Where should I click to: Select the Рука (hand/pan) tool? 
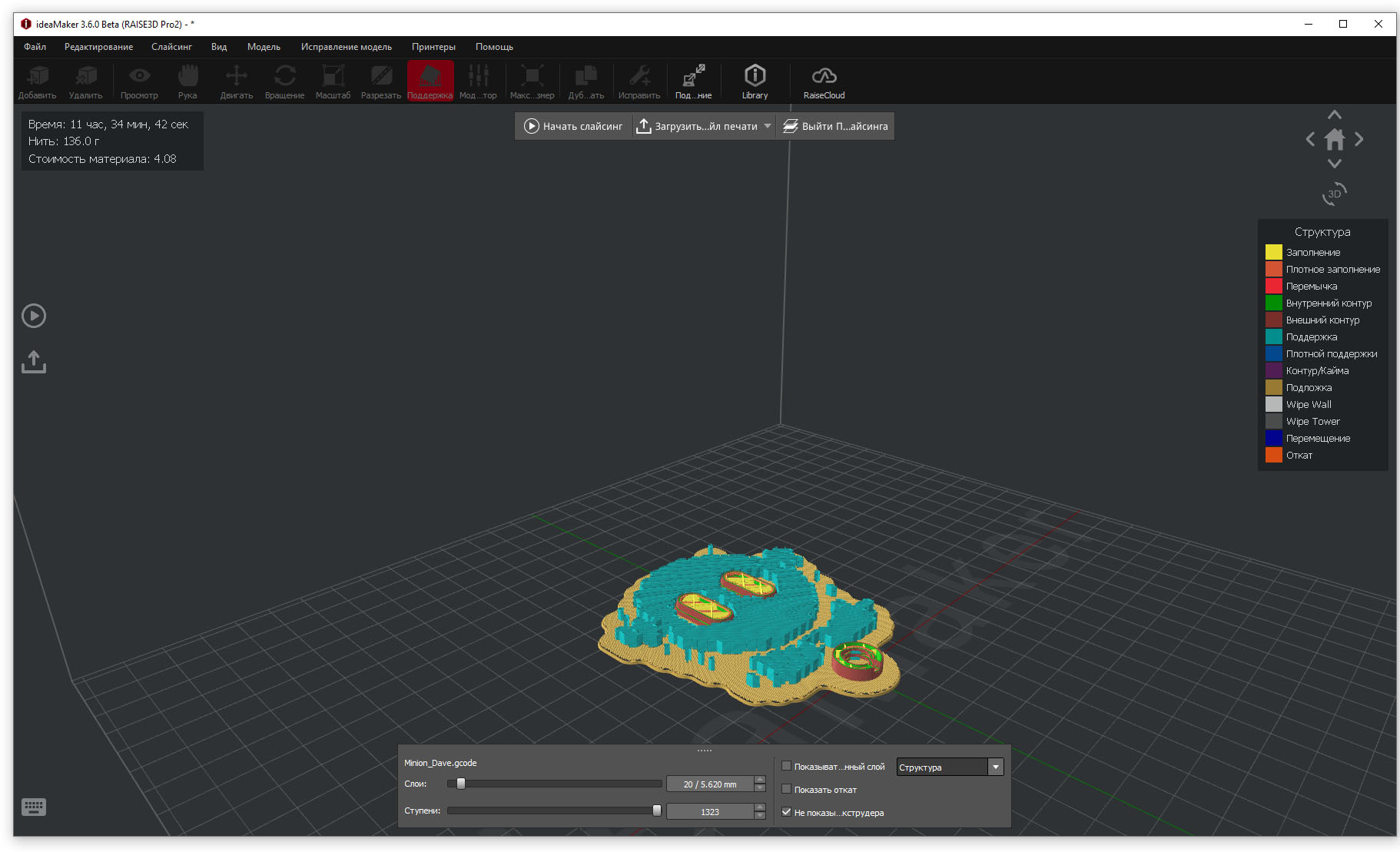[187, 81]
